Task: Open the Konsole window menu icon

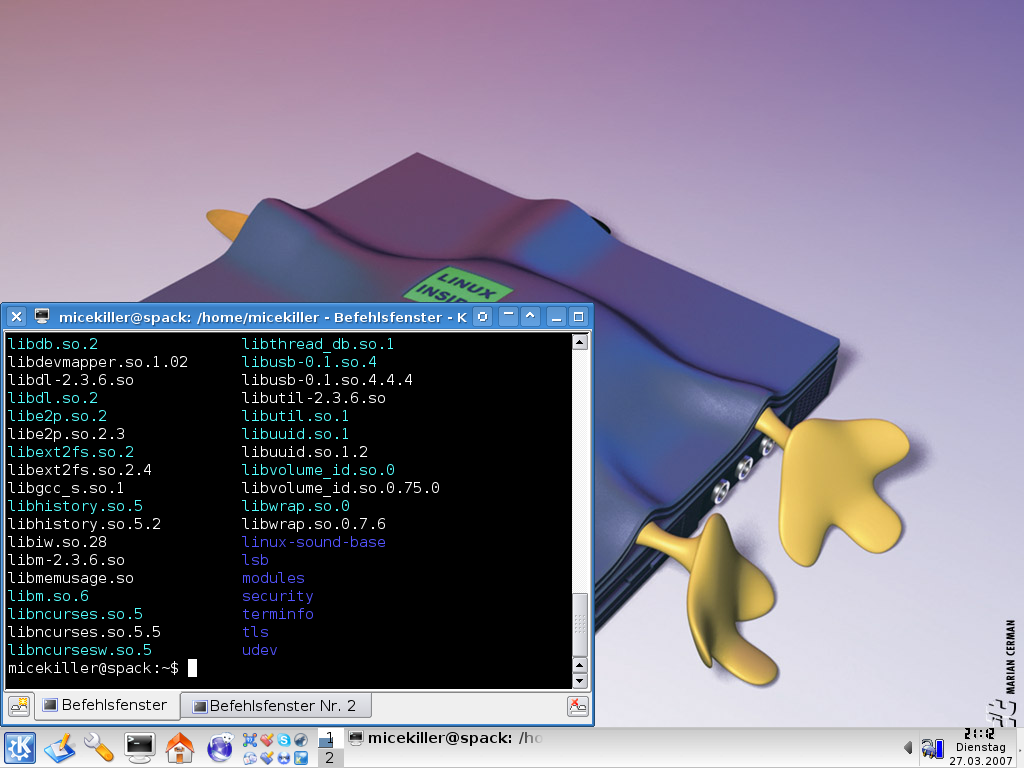Action: click(42, 317)
